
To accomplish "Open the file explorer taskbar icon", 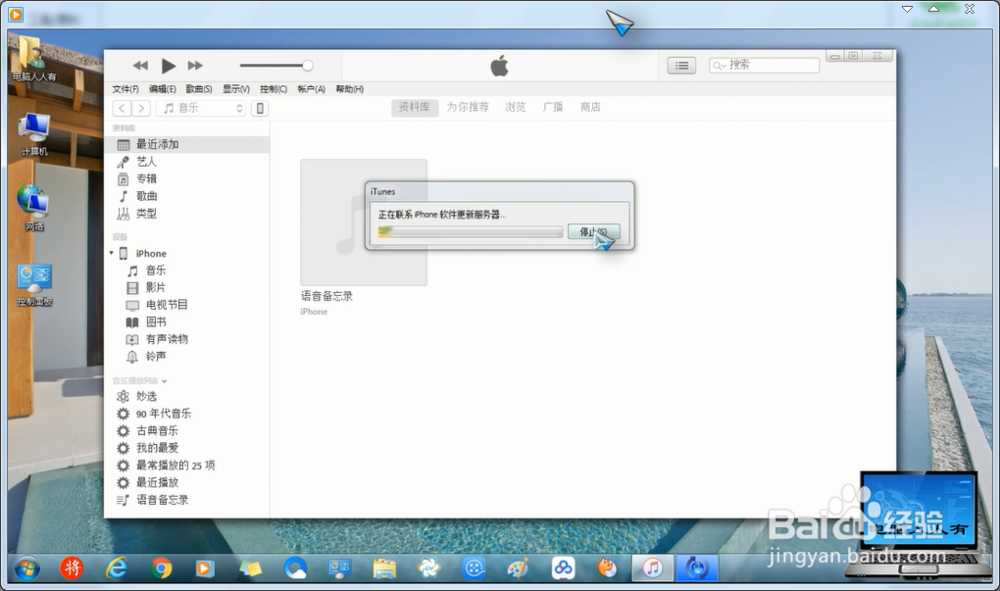I will click(384, 568).
